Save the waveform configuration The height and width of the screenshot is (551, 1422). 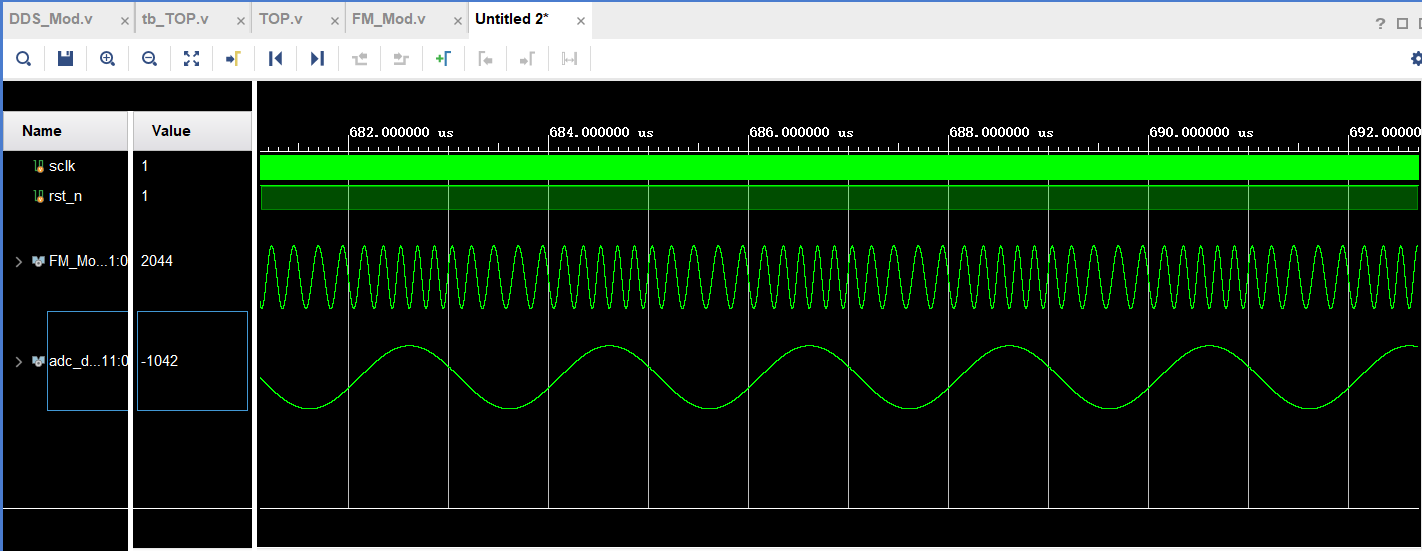tap(65, 59)
